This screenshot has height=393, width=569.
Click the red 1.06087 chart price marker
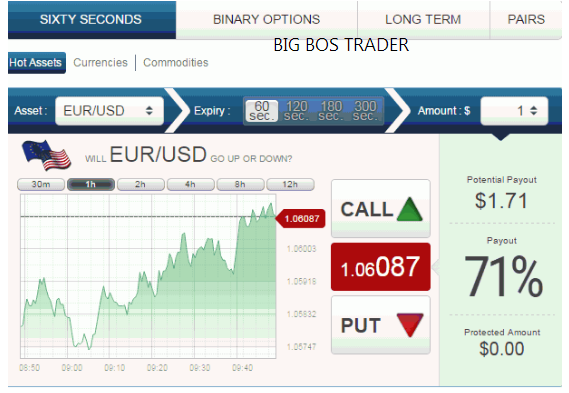coord(300,218)
